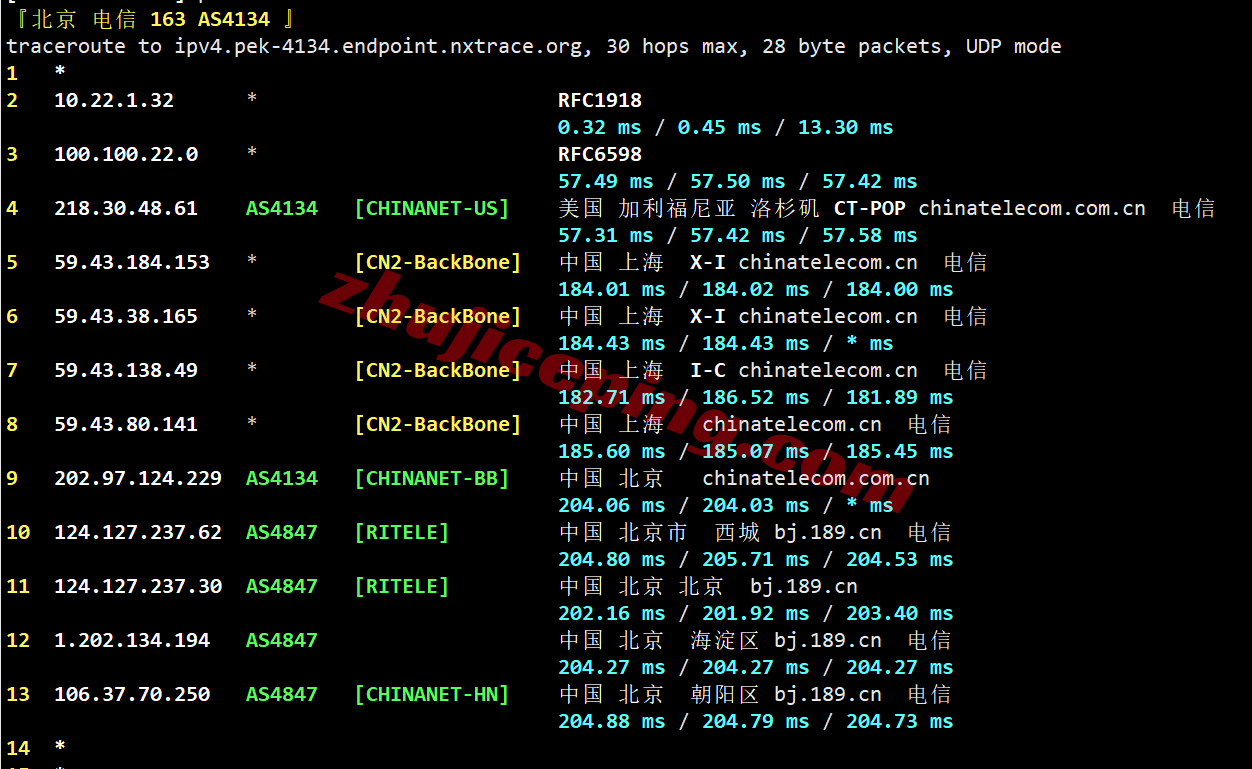Click [CN2-BackBone] tag for hop 8
1252x769 pixels.
pos(438,424)
